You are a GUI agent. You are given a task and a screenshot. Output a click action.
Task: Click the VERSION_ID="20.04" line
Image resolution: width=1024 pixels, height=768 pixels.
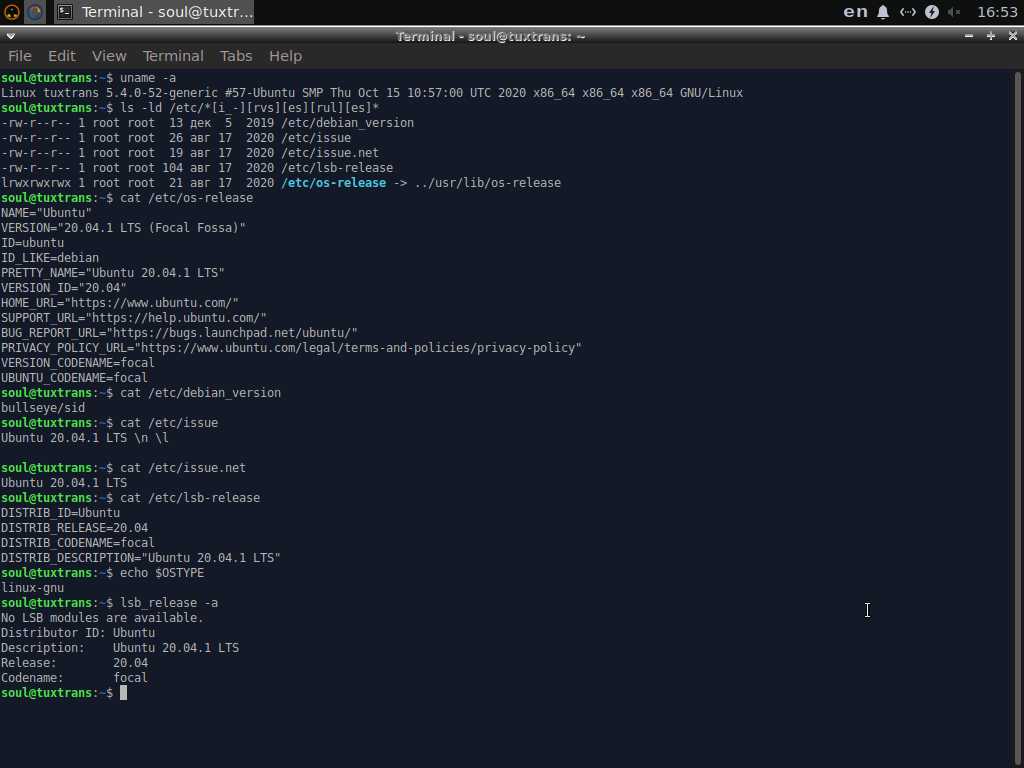(64, 288)
